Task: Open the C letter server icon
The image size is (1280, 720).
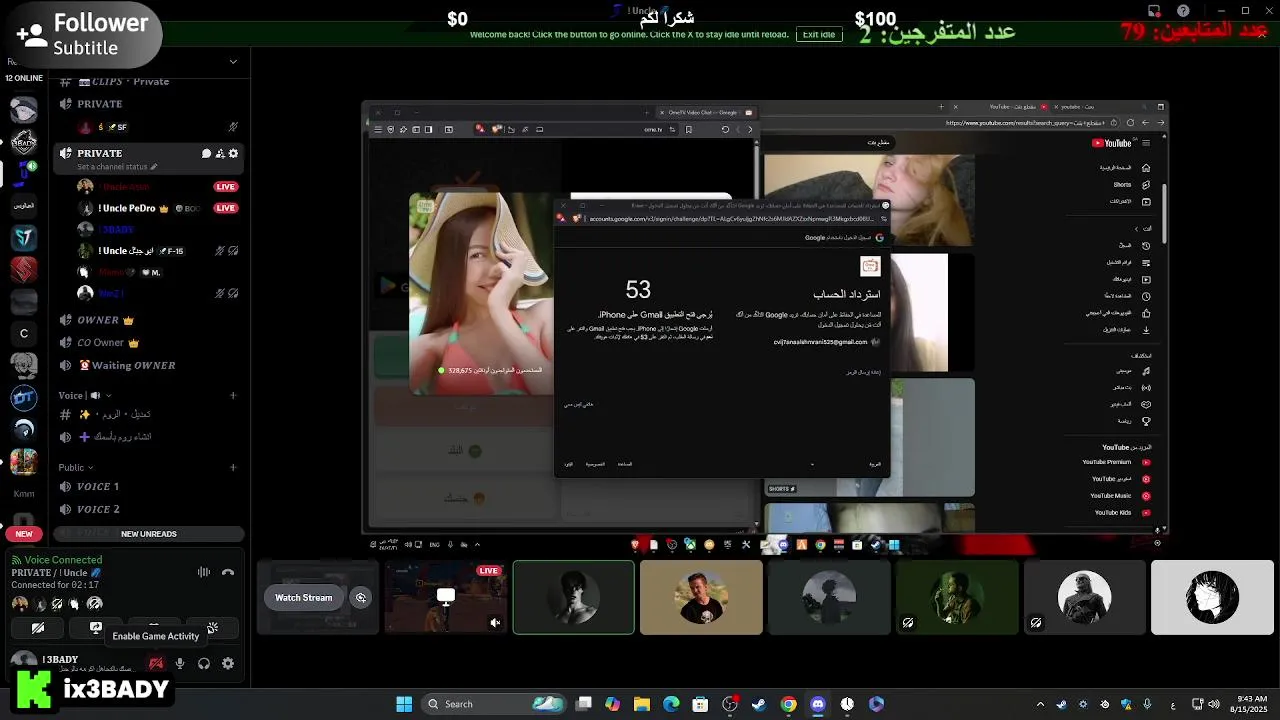Action: tap(24, 333)
